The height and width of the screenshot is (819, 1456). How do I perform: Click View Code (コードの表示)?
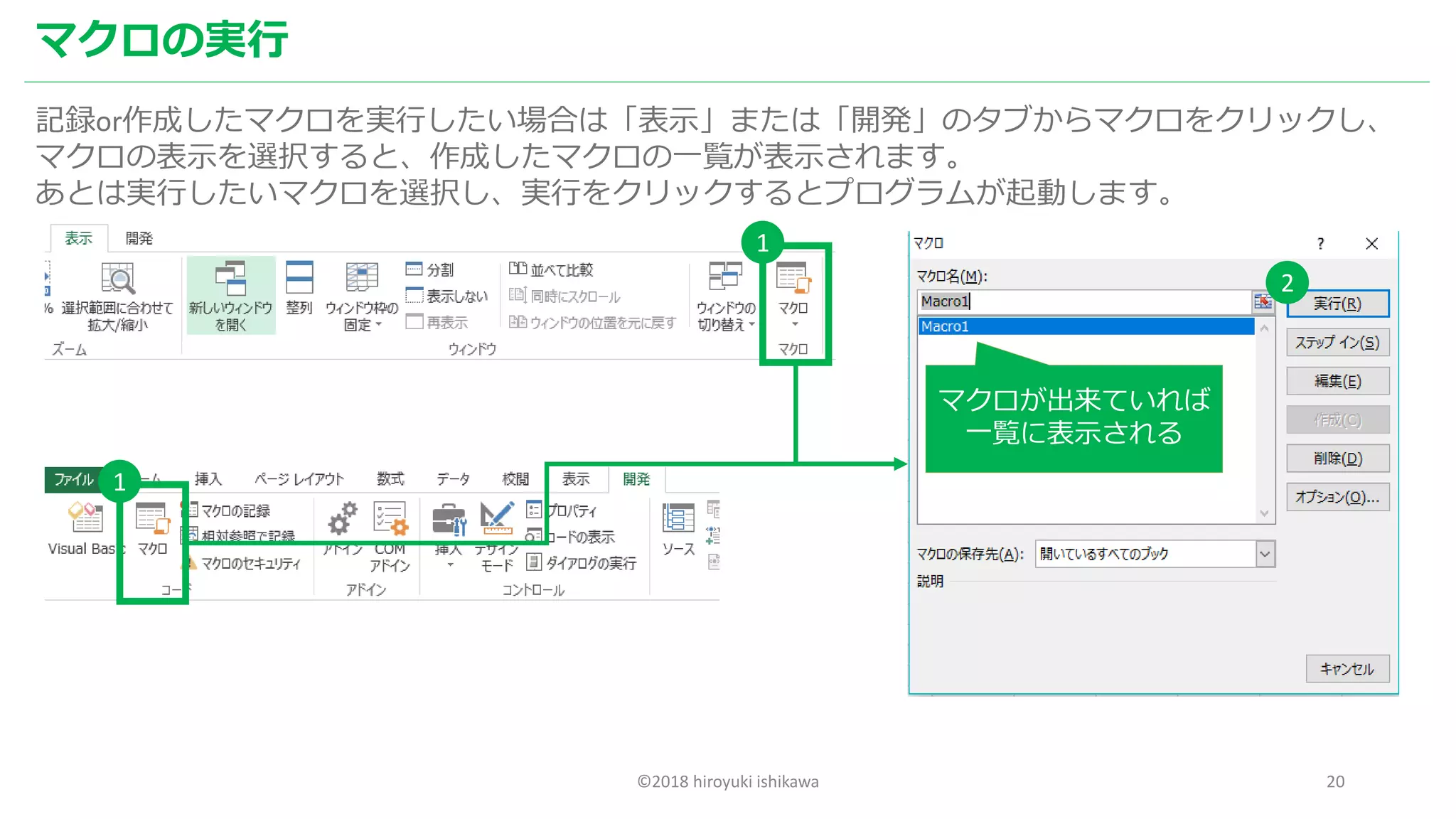571,537
